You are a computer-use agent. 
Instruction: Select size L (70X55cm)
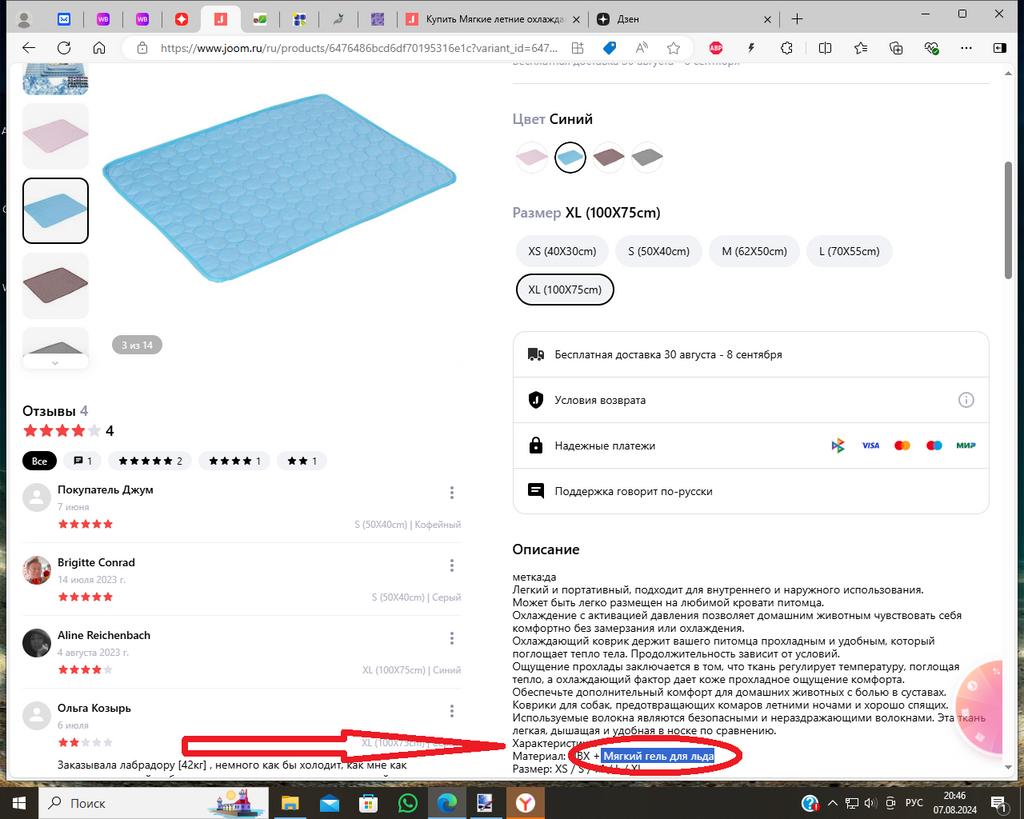pyautogui.click(x=849, y=251)
